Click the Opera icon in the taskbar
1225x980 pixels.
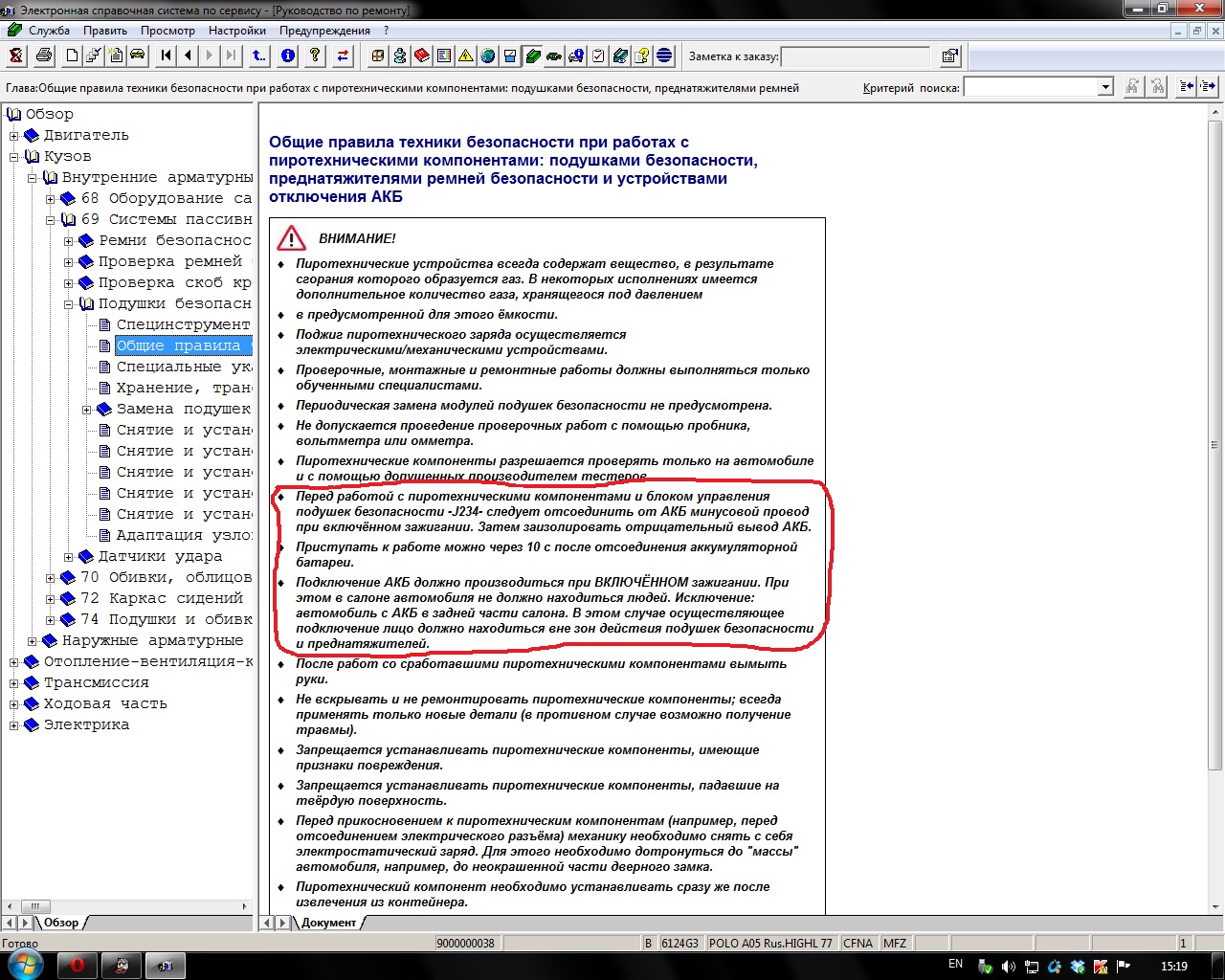pos(78,965)
